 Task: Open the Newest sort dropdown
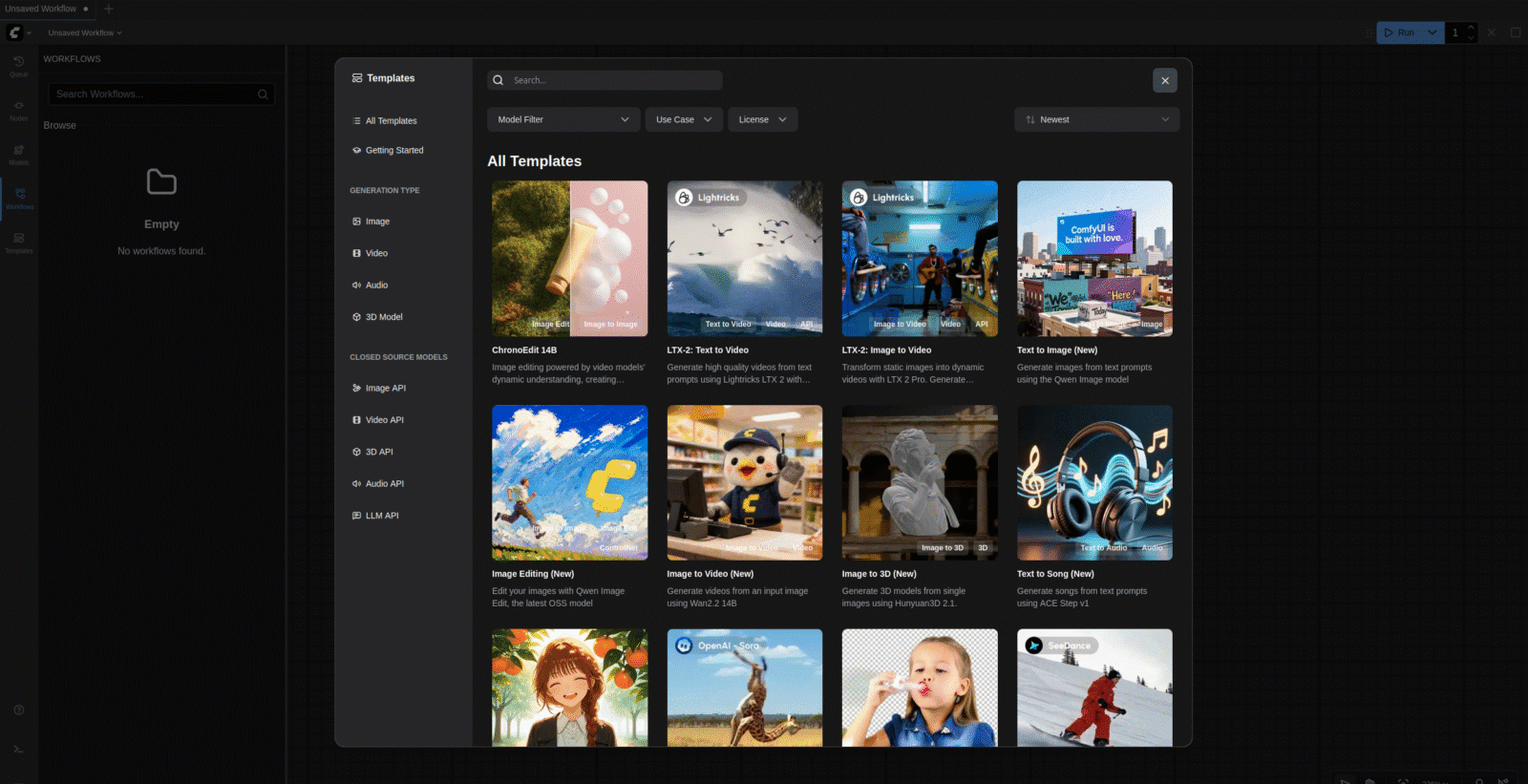[1096, 120]
